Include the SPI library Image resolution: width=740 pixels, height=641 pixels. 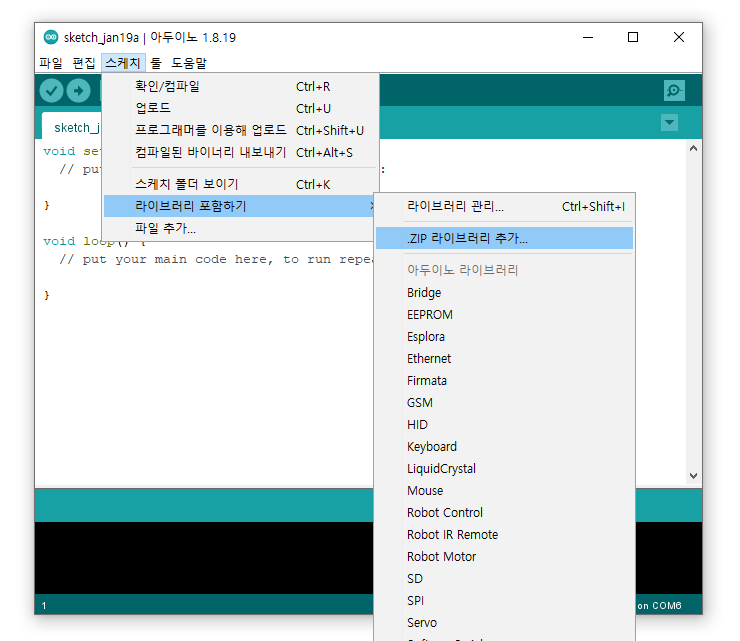[x=505, y=601]
